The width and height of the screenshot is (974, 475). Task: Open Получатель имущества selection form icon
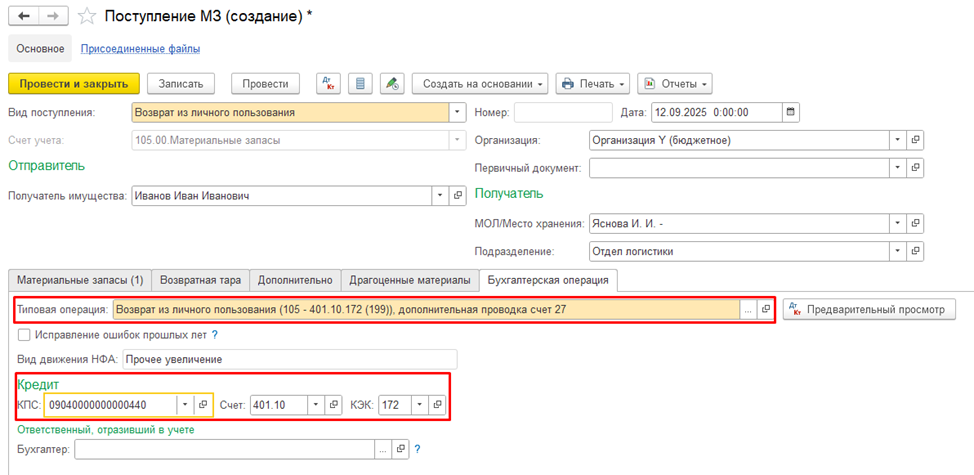coord(457,195)
